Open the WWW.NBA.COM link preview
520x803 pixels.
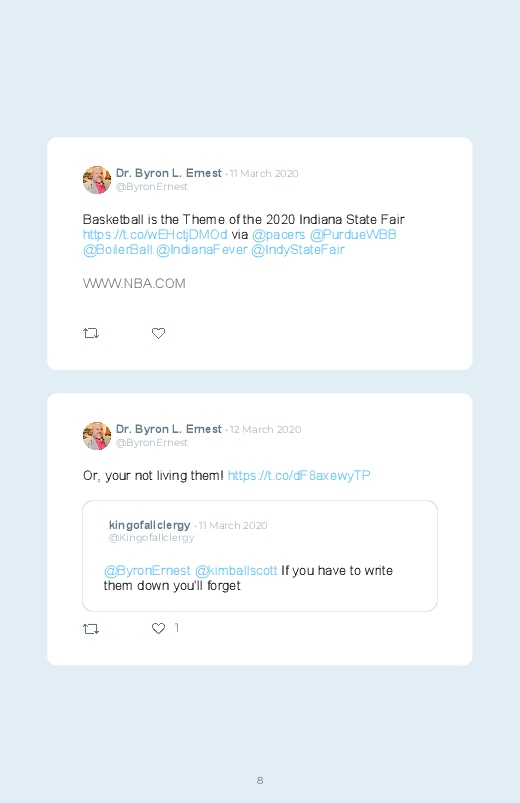pyautogui.click(x=134, y=284)
